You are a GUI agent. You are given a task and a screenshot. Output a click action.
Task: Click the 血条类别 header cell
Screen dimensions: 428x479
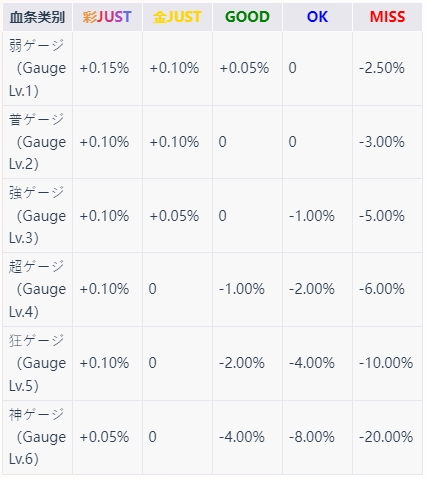coord(37,17)
